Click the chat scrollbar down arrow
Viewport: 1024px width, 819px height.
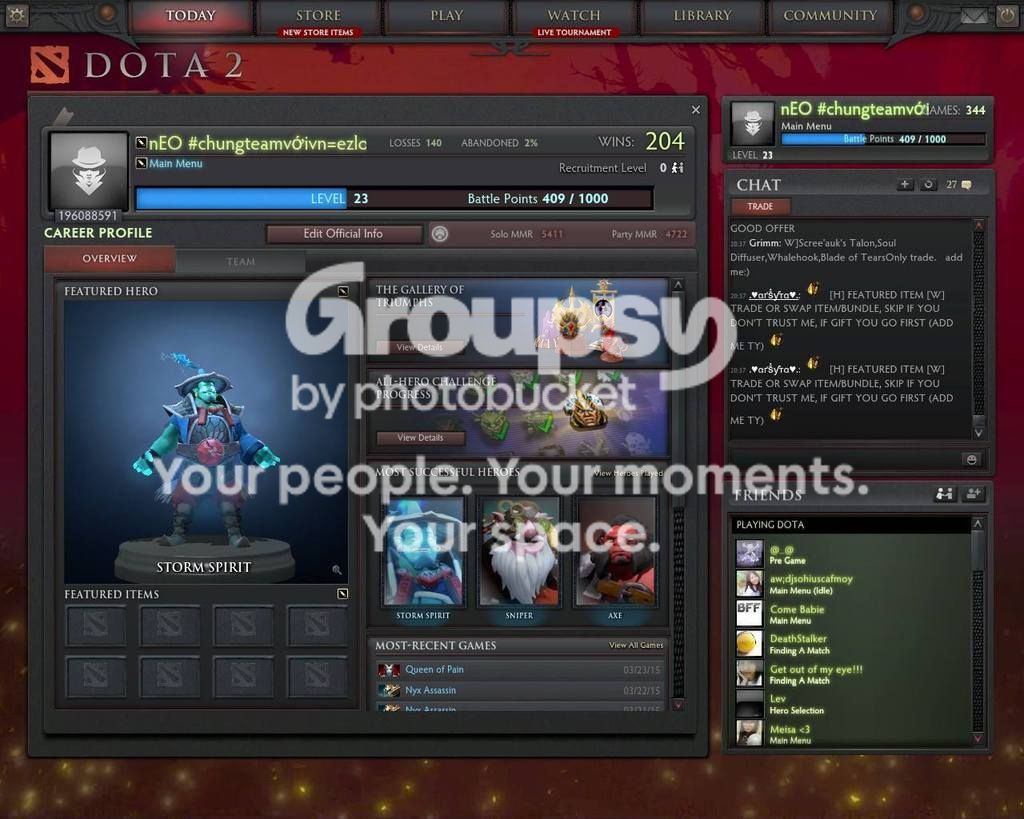[978, 432]
